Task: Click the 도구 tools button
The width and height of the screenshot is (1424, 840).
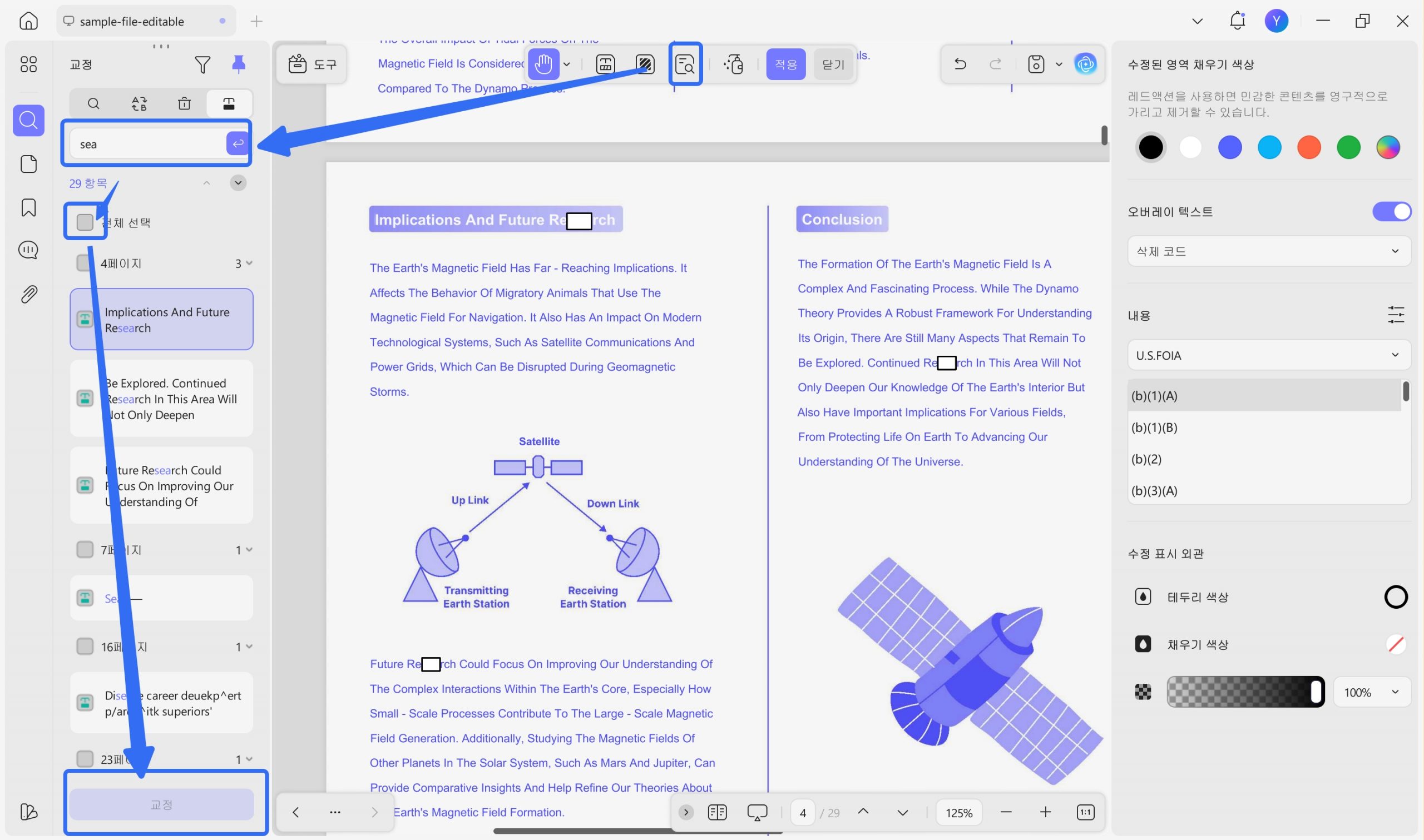Action: coord(312,64)
